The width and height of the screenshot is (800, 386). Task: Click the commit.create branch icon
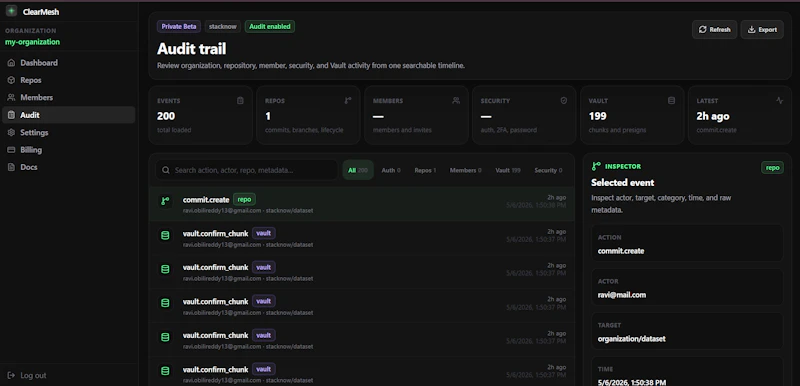(x=165, y=201)
